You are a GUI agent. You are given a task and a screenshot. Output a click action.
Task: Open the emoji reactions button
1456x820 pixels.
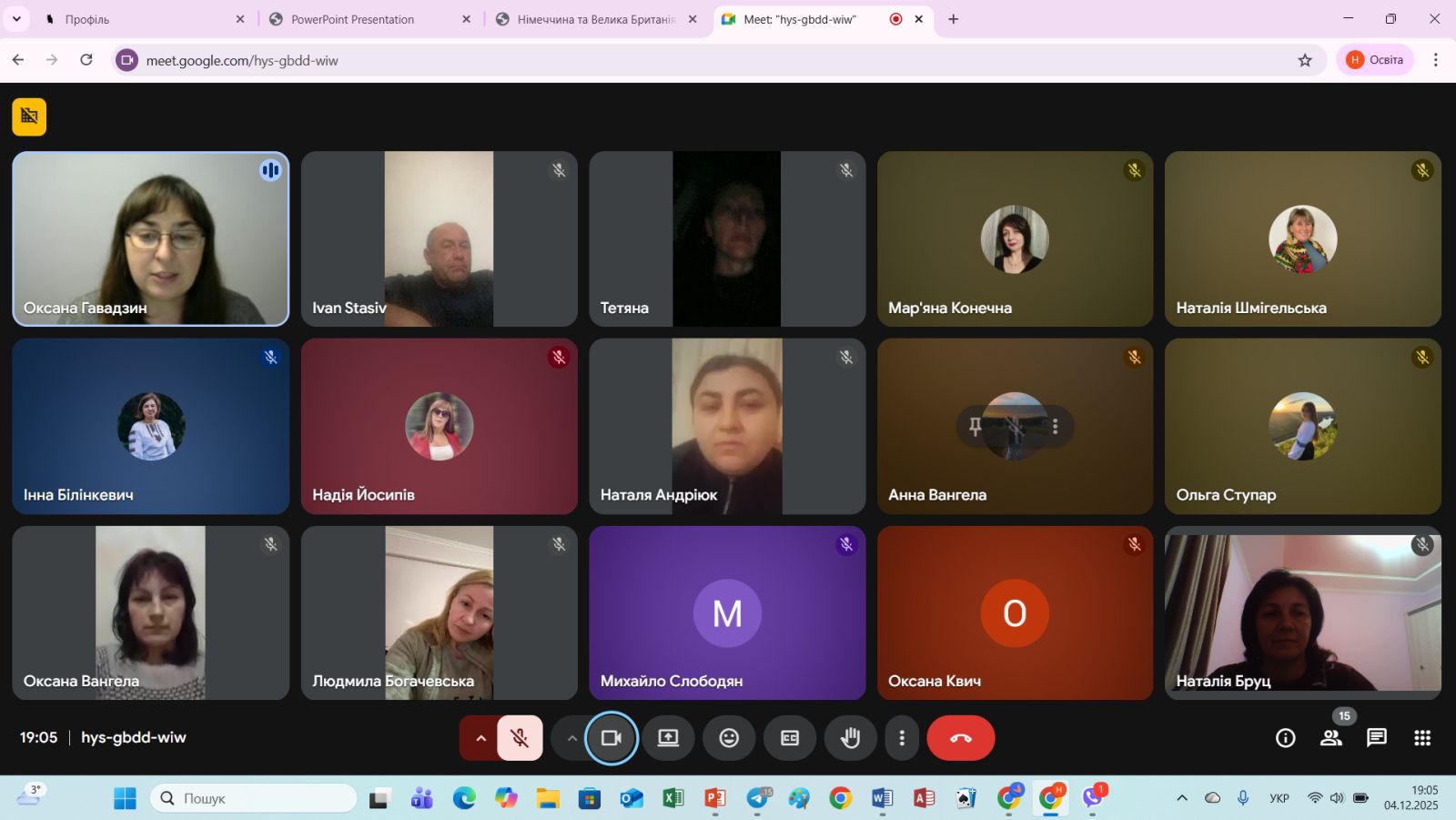pos(729,738)
